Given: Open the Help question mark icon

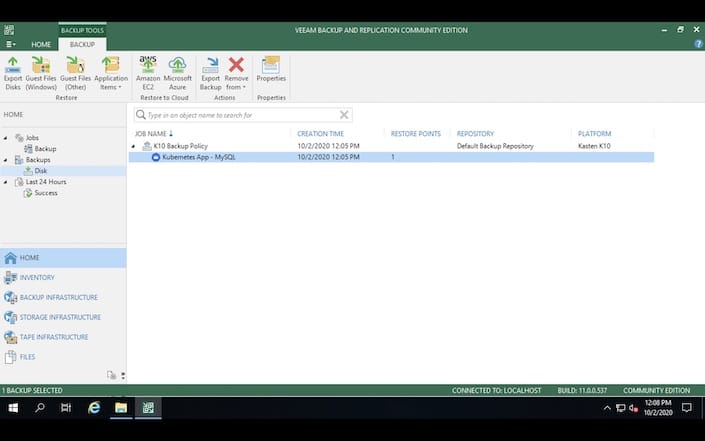Looking at the screenshot, I should tap(697, 44).
